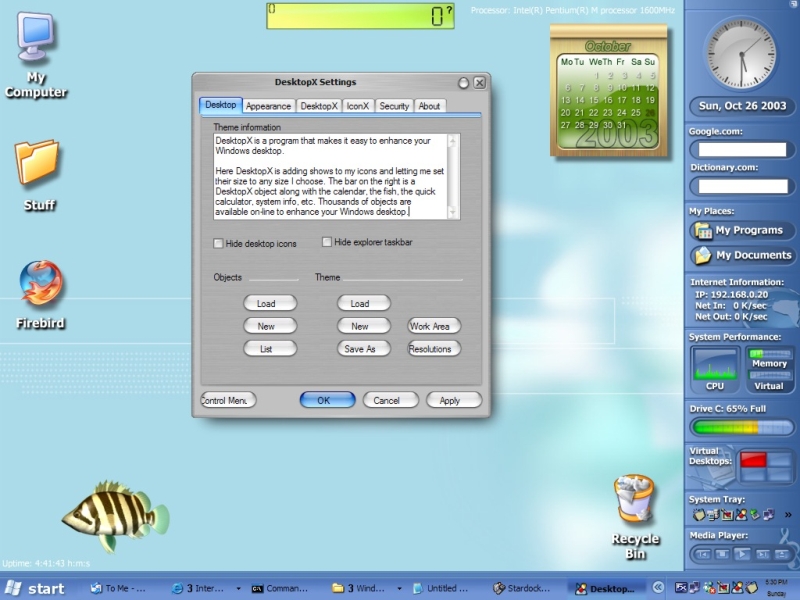
Task: Open the DesktopX tab
Action: pos(319,106)
